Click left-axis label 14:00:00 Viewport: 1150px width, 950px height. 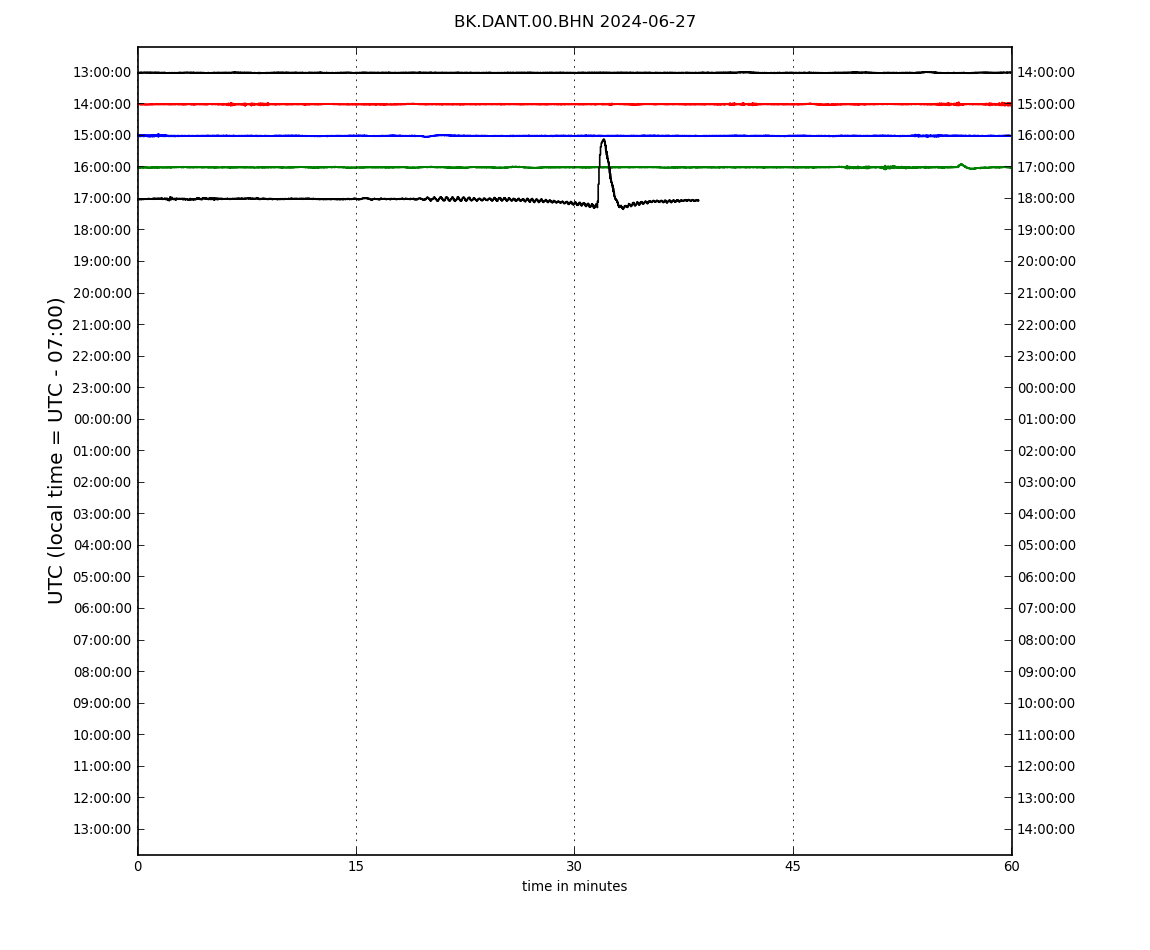pyautogui.click(x=102, y=104)
